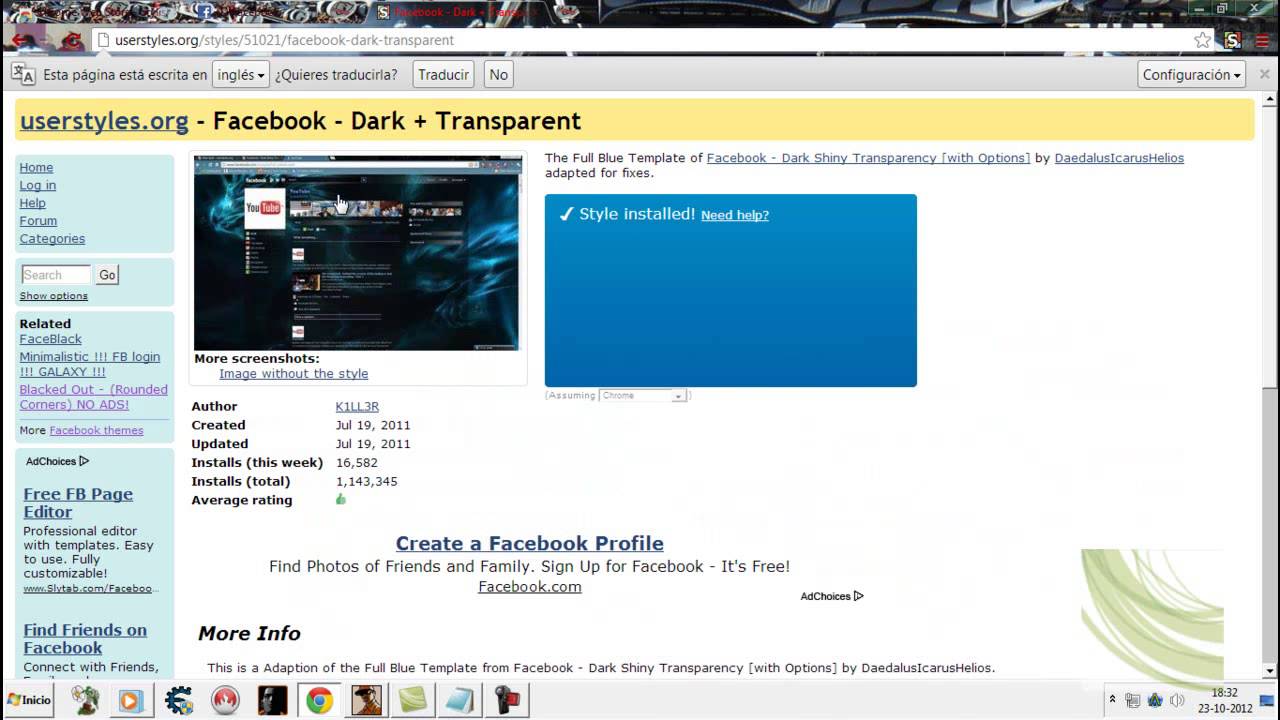Open the soccer ball taskbar icon
Viewport: 1280px width, 720px height.
[x=85, y=701]
